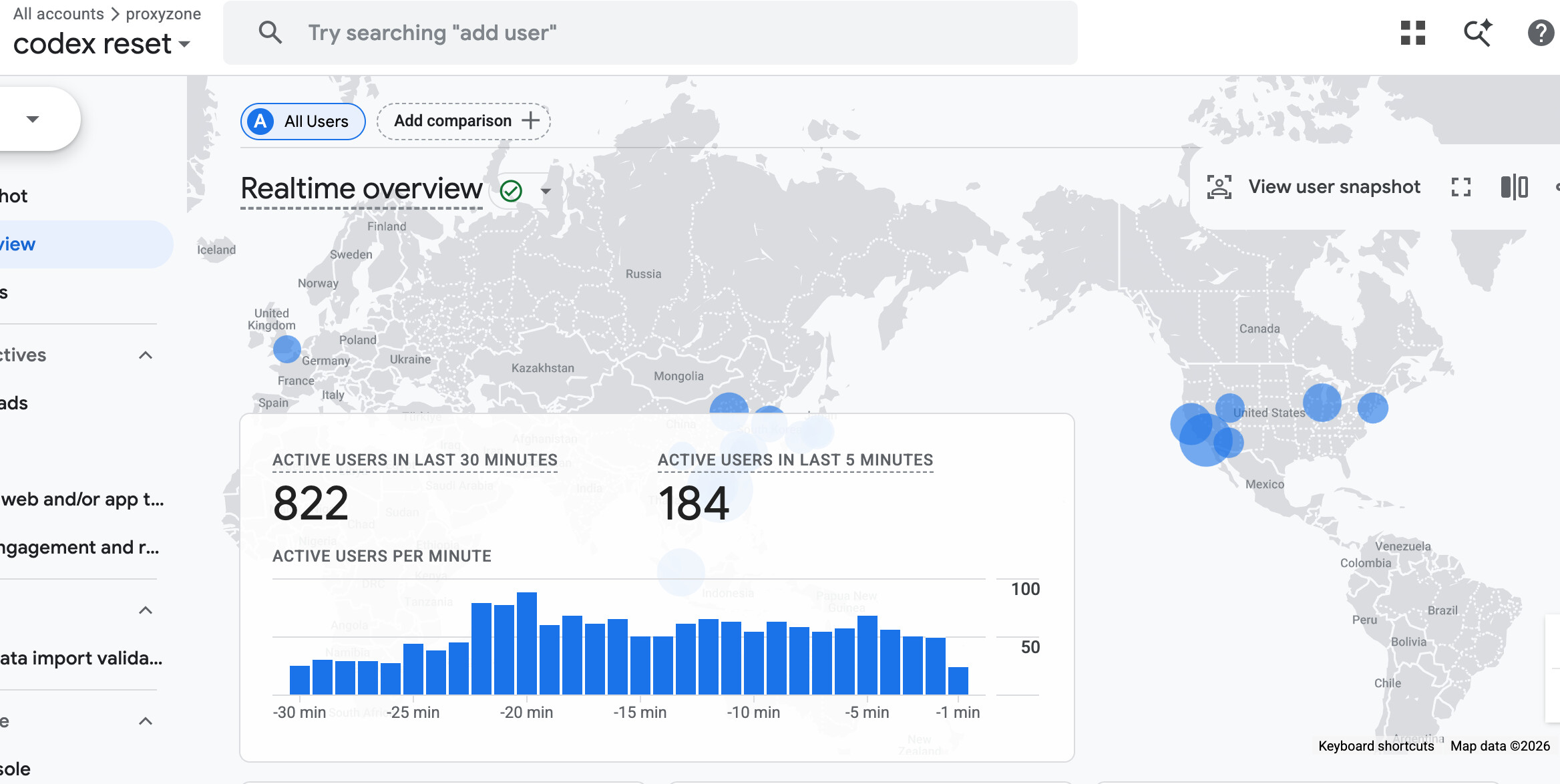
Task: Click the plus icon on Add comparison
Action: [530, 121]
